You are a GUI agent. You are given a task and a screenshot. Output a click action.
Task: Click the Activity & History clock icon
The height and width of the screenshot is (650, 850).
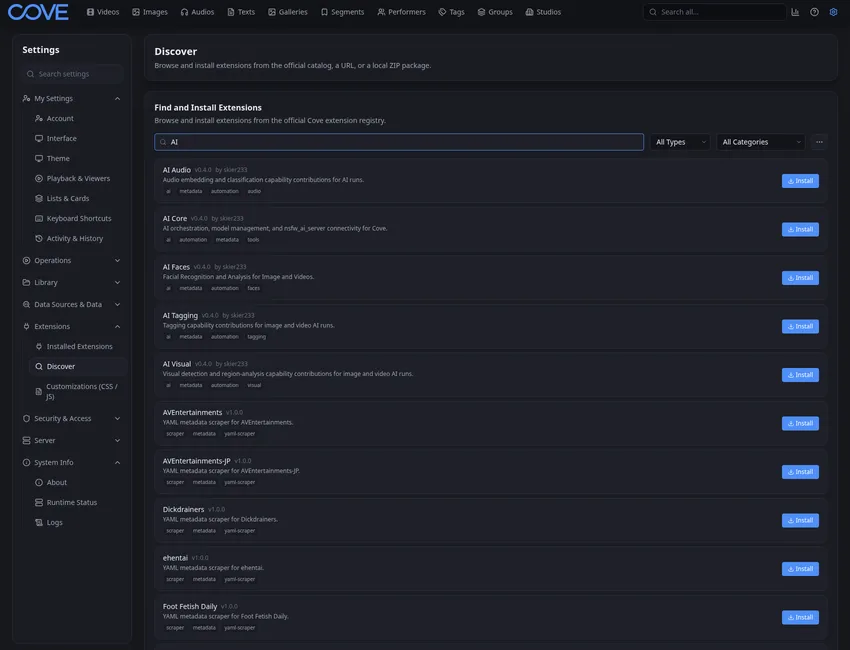pos(38,239)
